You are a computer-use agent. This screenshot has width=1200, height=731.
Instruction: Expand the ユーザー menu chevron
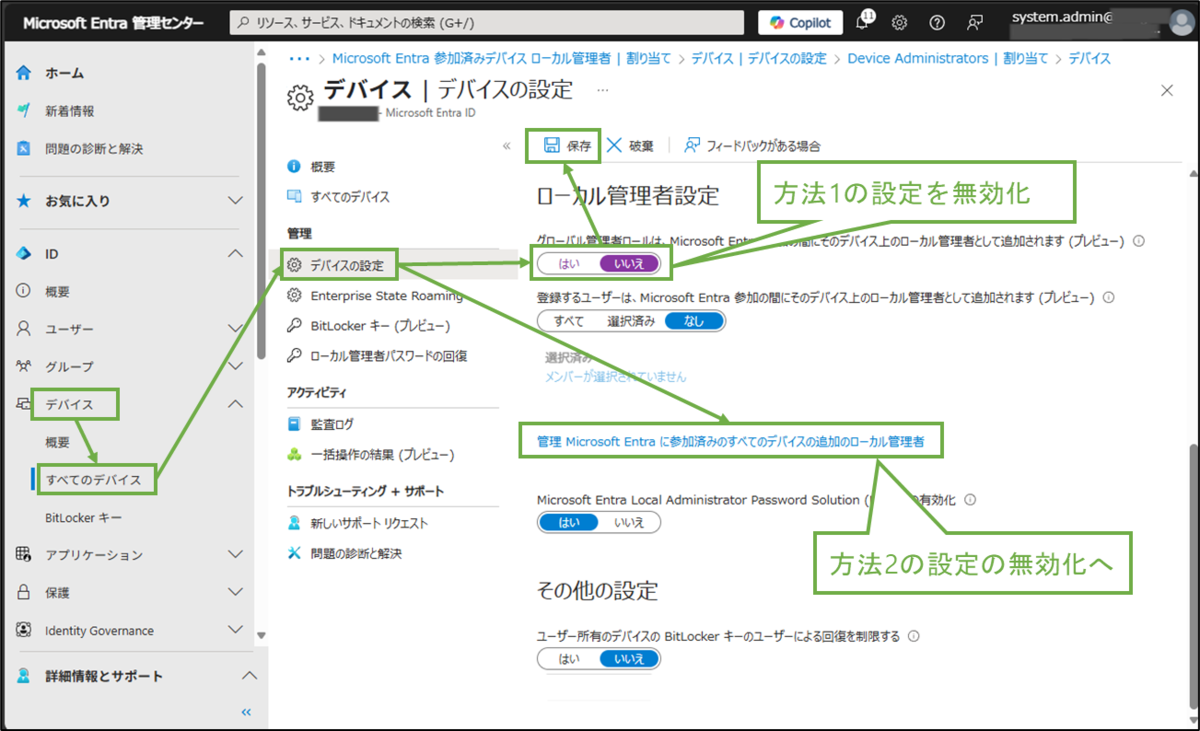(236, 329)
